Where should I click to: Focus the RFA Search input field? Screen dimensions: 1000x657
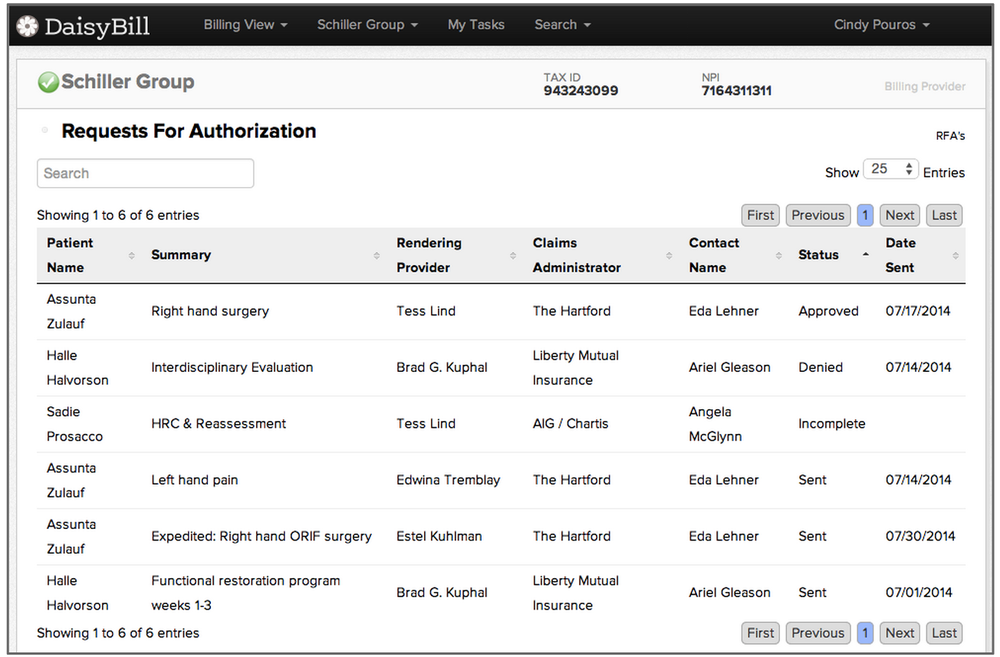pos(145,173)
